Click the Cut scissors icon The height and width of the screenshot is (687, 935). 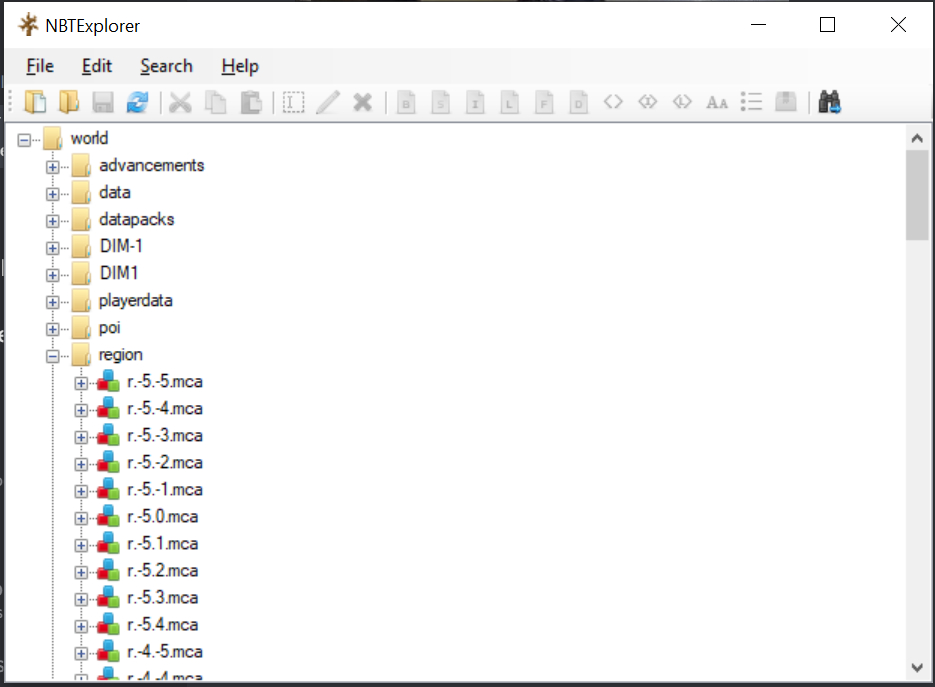179,102
